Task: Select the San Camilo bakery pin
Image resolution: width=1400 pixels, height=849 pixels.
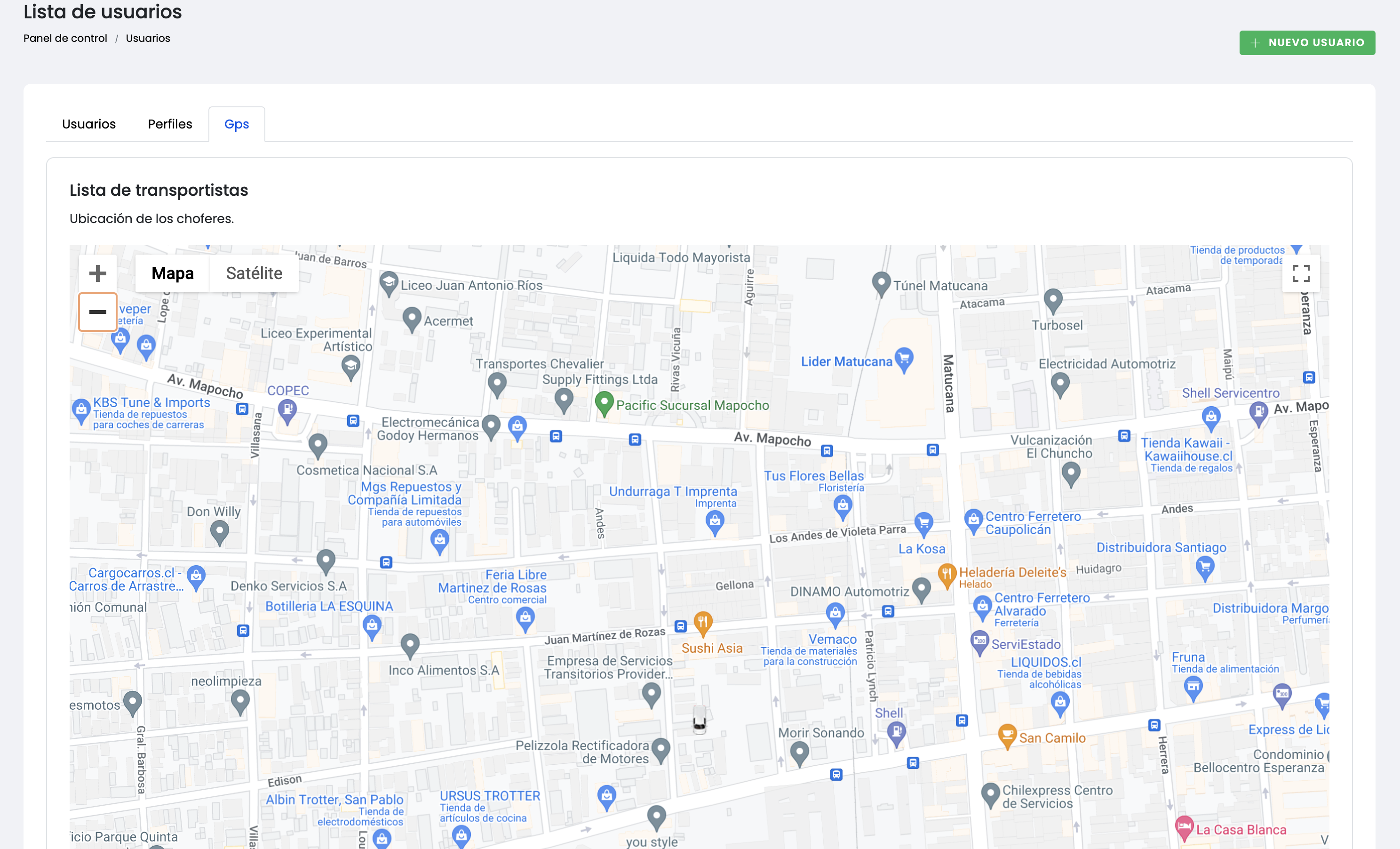Action: pyautogui.click(x=1007, y=737)
